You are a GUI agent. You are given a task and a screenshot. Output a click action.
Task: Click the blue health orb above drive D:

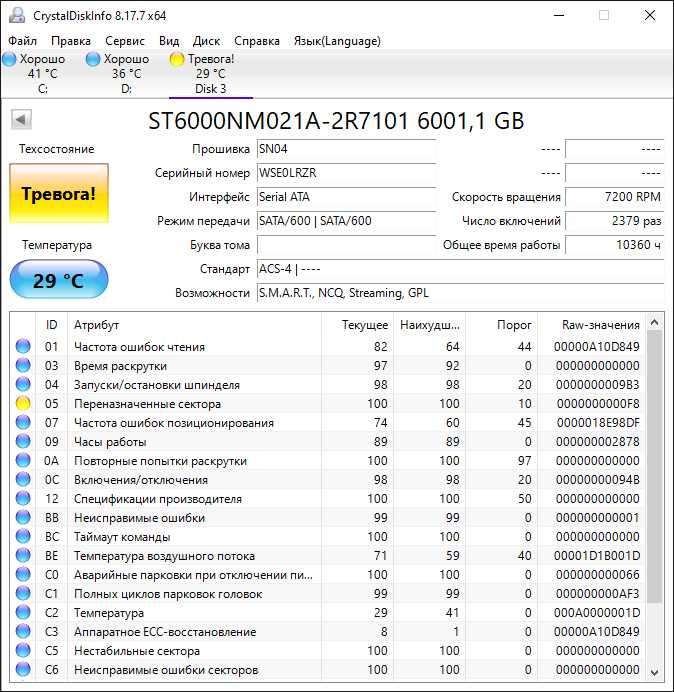pos(93,59)
